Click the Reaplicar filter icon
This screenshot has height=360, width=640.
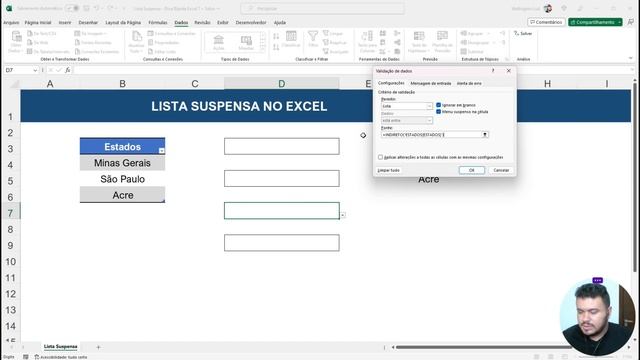pos(326,42)
